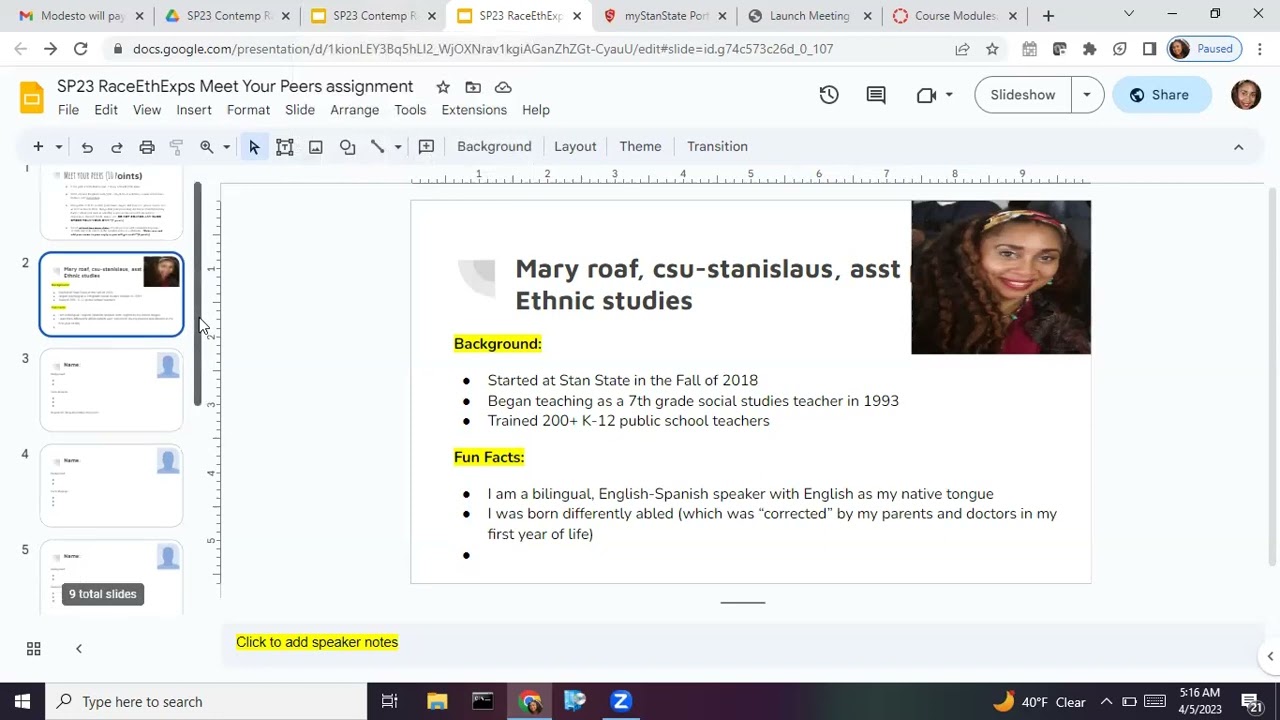Select slide 3 thumbnail
The image size is (1280, 720).
coord(111,391)
